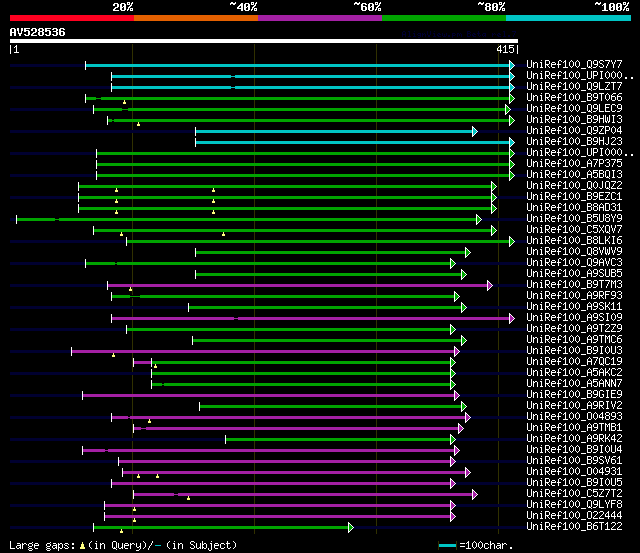The width and height of the screenshot is (640, 553).
Task: Click the UniRef100_A9RK42 label
Action: coord(574,439)
